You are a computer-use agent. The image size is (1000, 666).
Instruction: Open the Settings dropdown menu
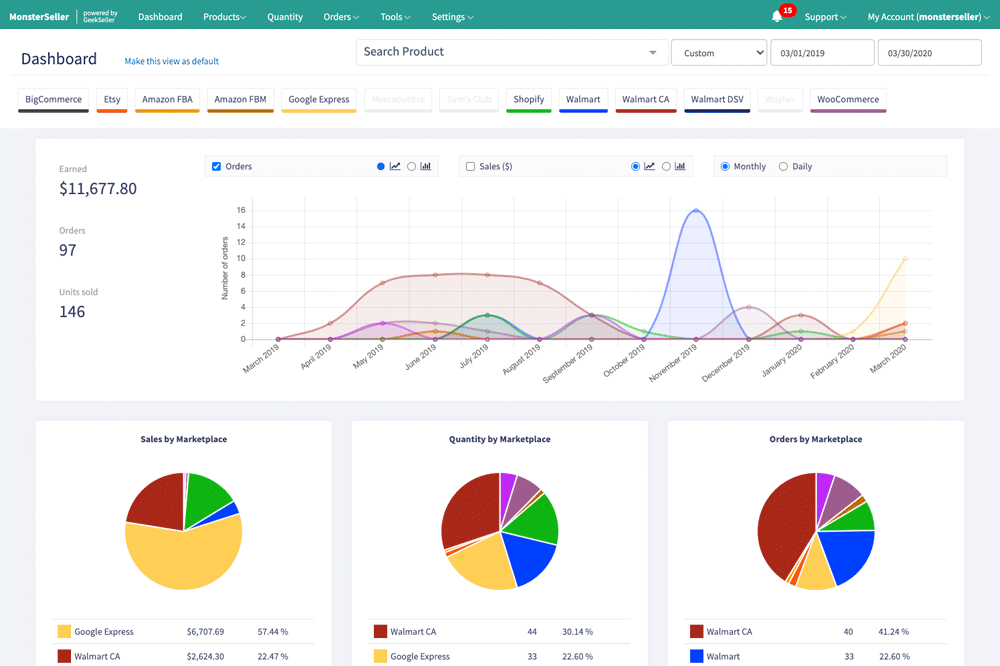[452, 17]
